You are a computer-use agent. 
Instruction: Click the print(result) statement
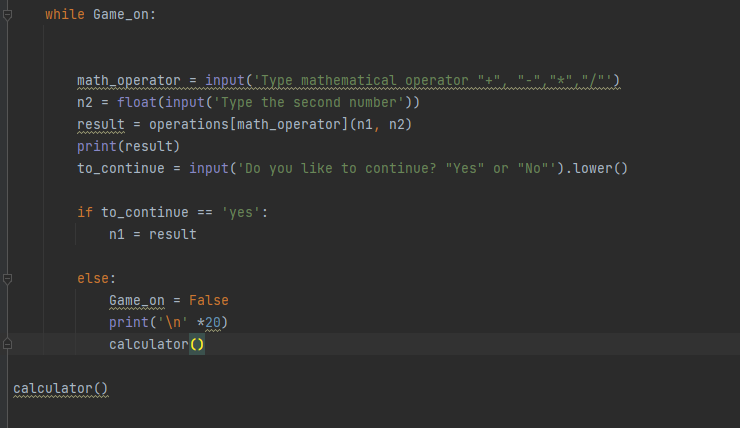(128, 146)
